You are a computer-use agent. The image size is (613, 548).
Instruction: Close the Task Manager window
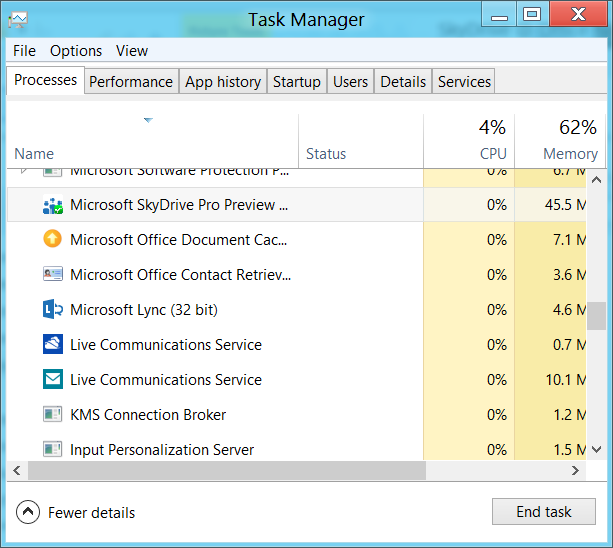578,15
